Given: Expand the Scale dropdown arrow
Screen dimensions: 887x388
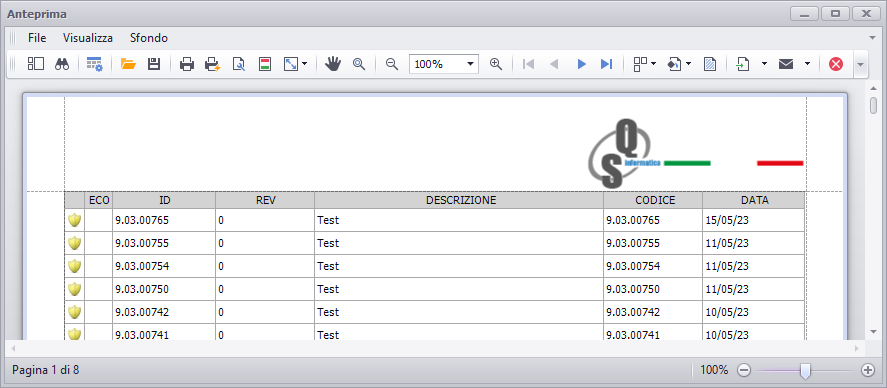Looking at the screenshot, I should tap(304, 64).
